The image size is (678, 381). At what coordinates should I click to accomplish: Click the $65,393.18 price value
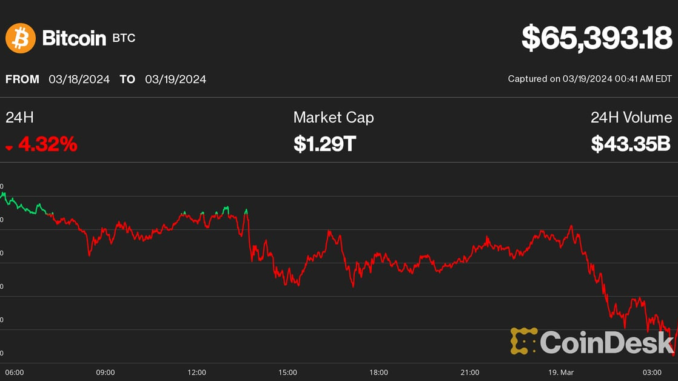tap(597, 38)
